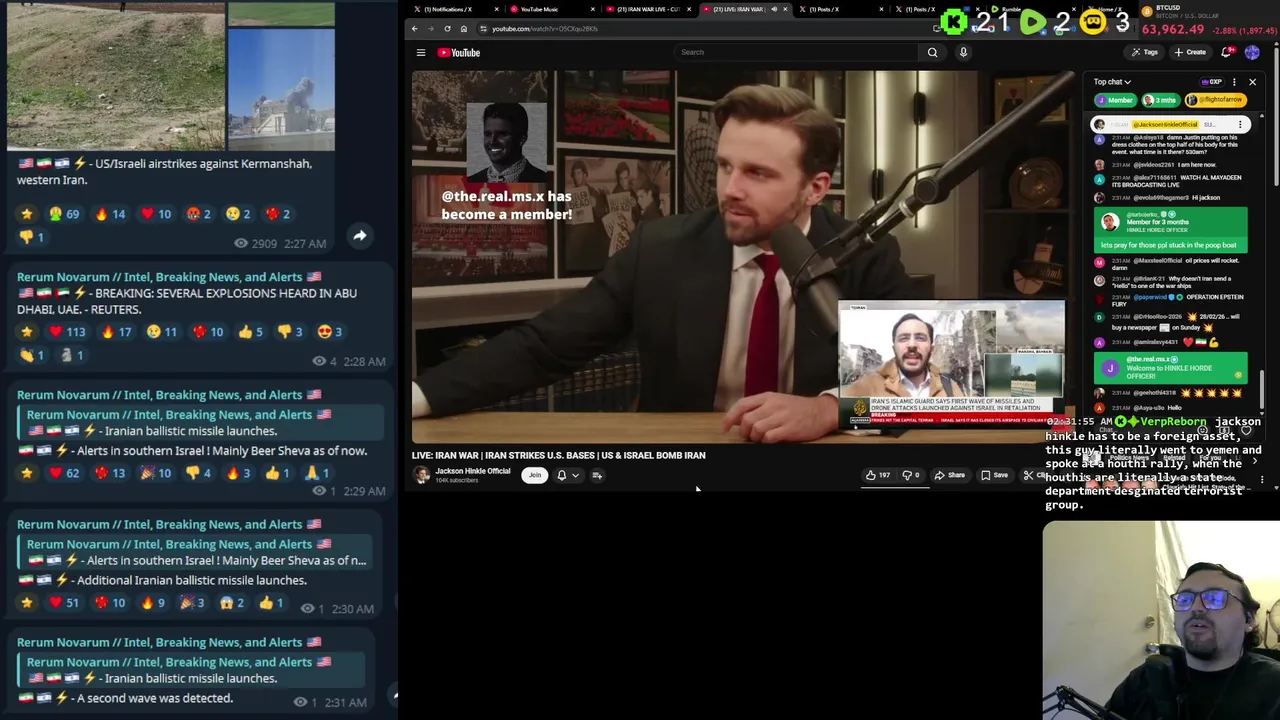The height and width of the screenshot is (720, 1280).
Task: Click the 0XP points badge in chat
Action: [x=1213, y=82]
